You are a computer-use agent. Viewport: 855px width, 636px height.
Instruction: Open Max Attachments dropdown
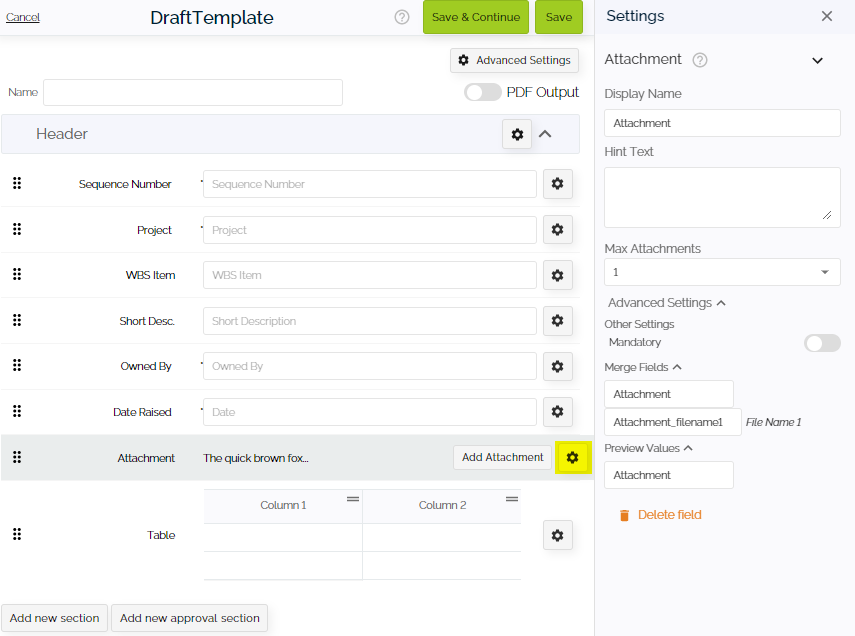[x=722, y=272]
